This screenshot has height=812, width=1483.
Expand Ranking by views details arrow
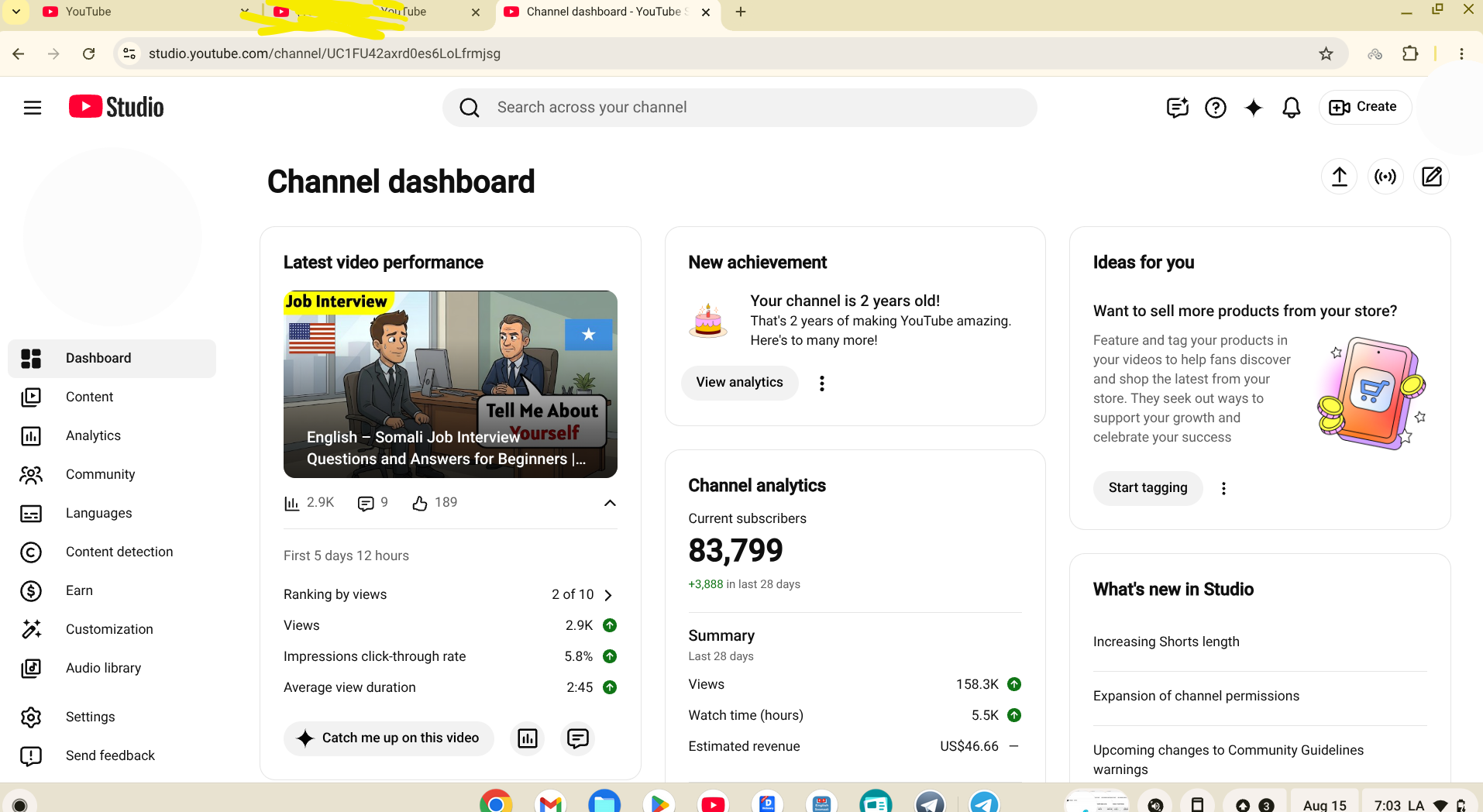point(608,595)
